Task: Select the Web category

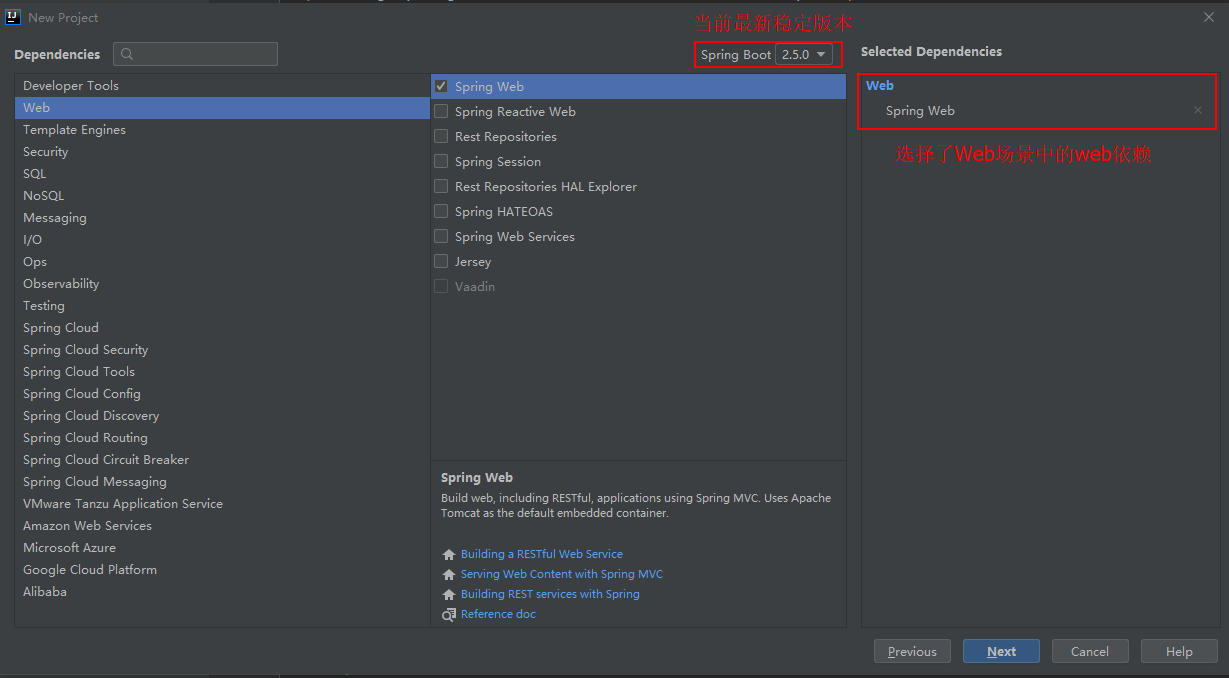Action: (222, 108)
